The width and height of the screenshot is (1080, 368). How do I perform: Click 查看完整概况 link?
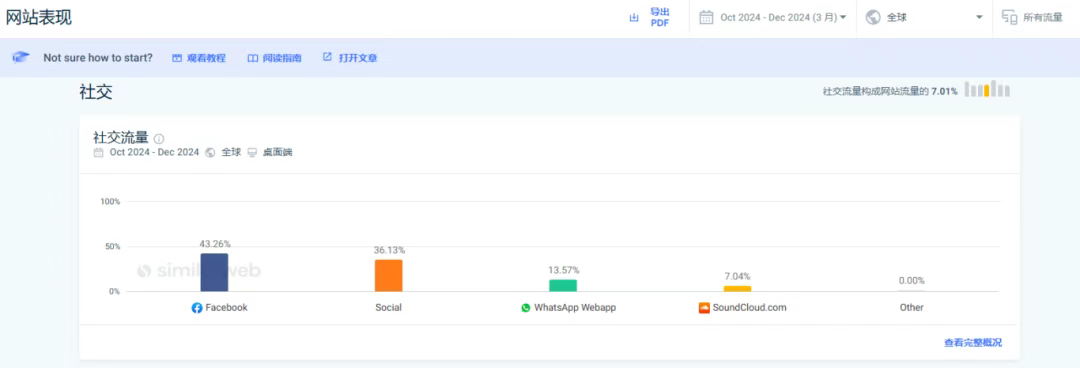pos(973,343)
